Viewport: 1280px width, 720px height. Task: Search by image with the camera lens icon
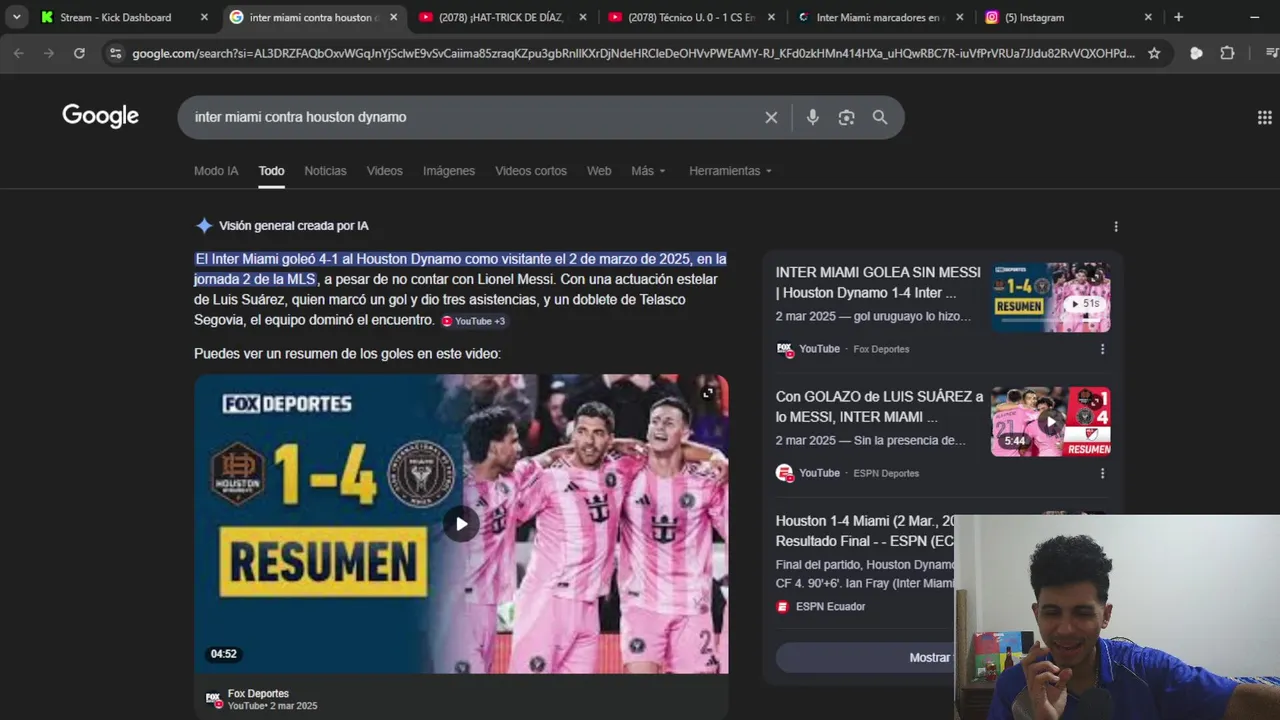tap(846, 117)
